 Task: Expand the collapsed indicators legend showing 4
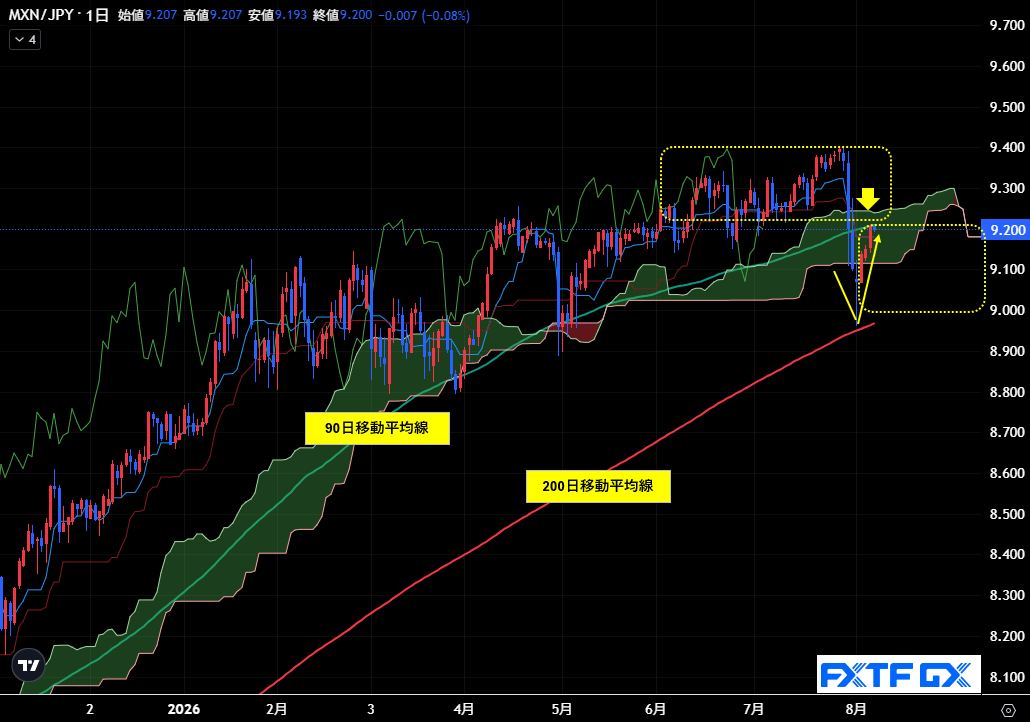pos(25,39)
